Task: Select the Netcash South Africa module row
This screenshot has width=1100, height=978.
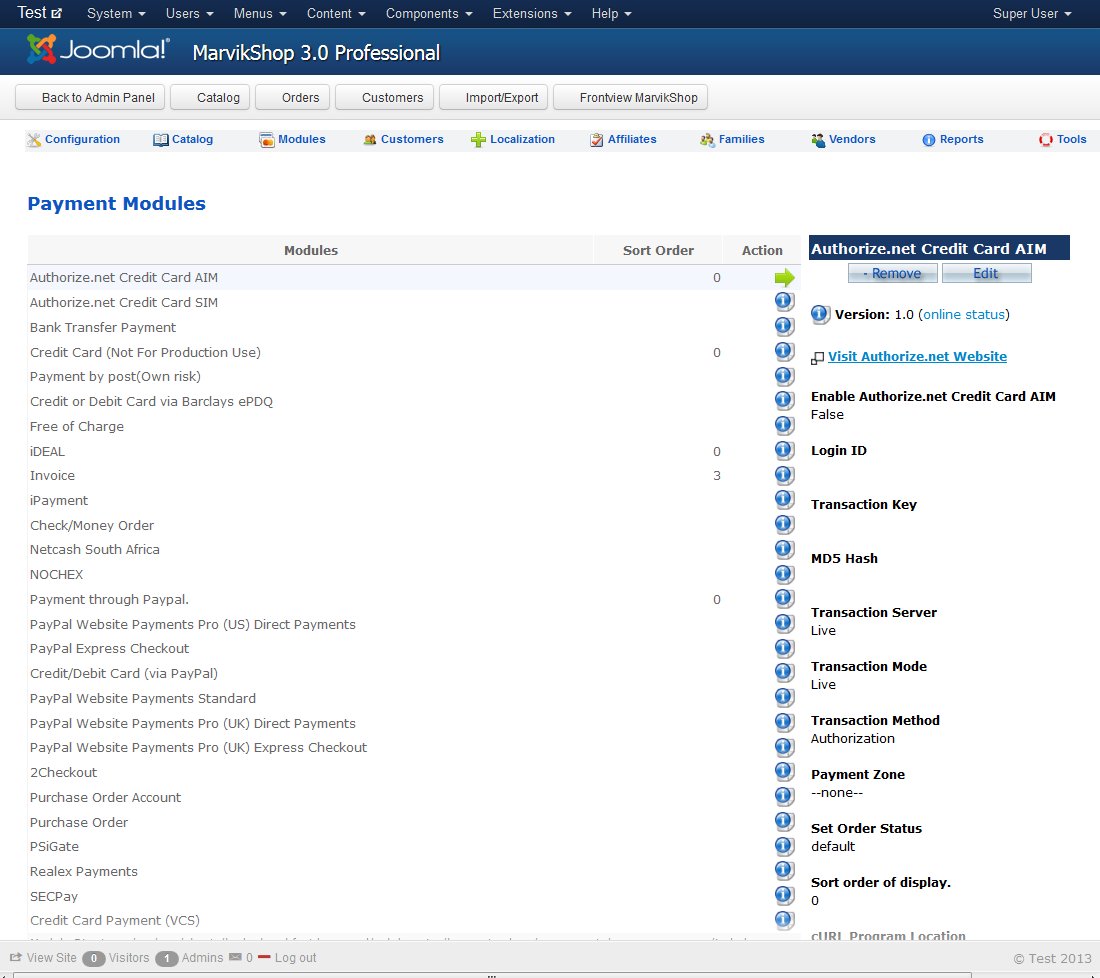Action: (x=414, y=549)
